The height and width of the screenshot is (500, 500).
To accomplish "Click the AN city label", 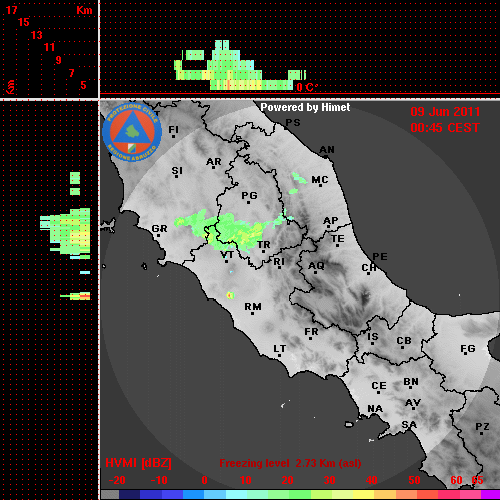I will [x=327, y=150].
